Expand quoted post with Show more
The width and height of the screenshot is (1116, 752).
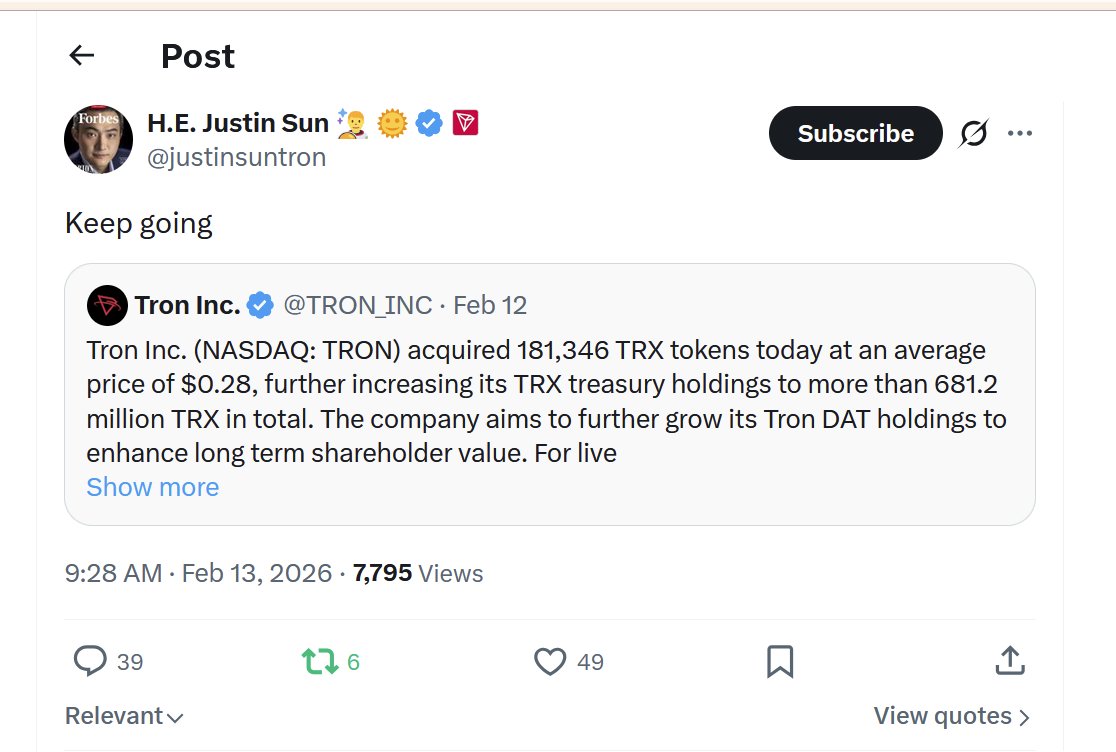click(152, 487)
